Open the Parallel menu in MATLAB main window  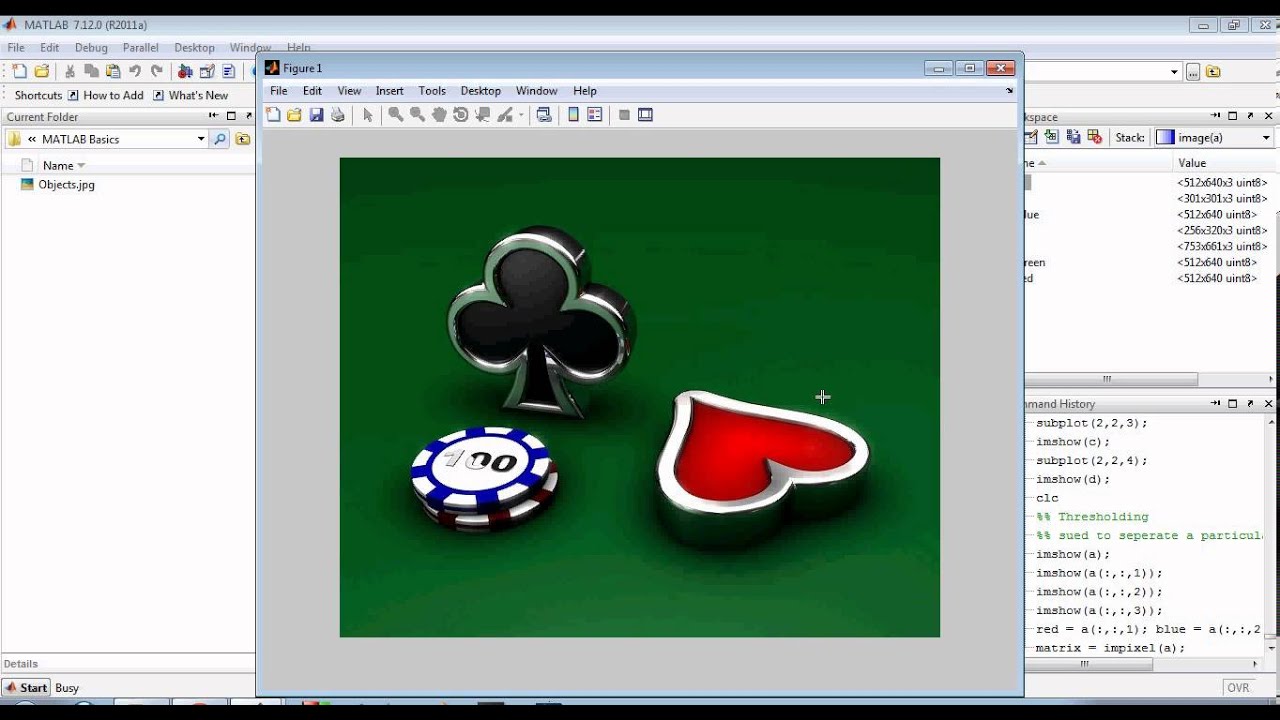coord(141,47)
